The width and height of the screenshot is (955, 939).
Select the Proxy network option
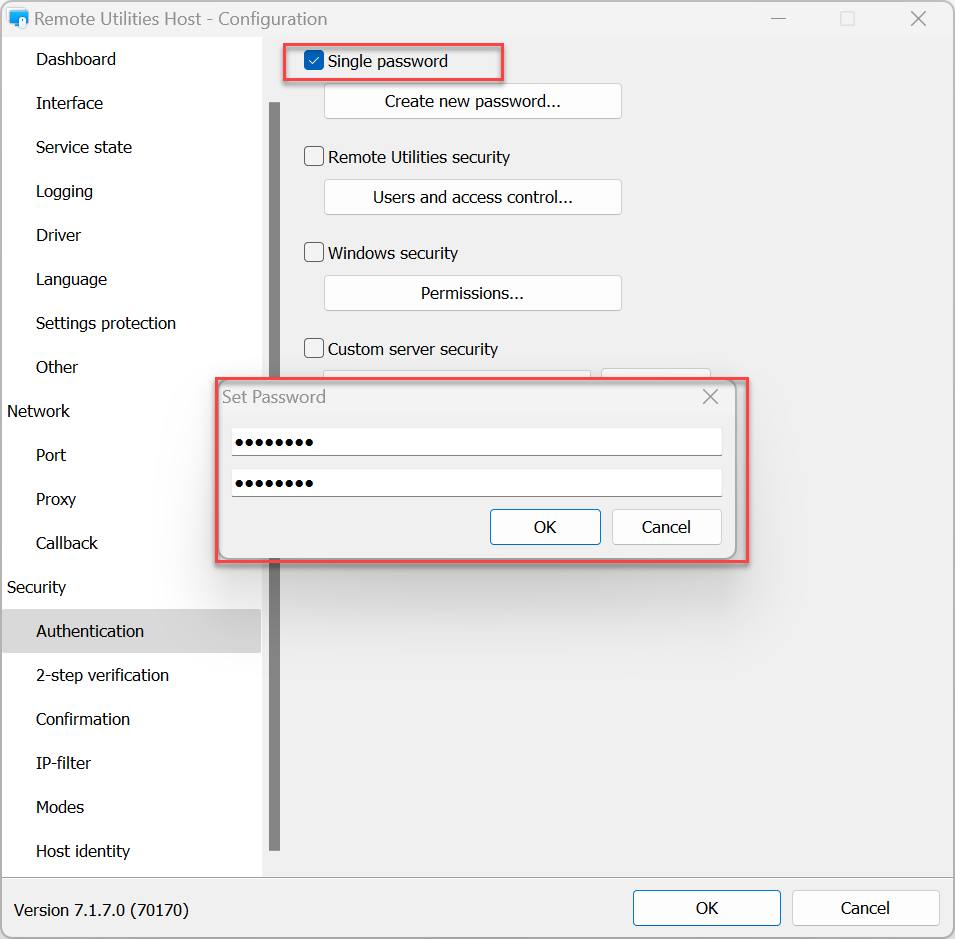pos(56,499)
